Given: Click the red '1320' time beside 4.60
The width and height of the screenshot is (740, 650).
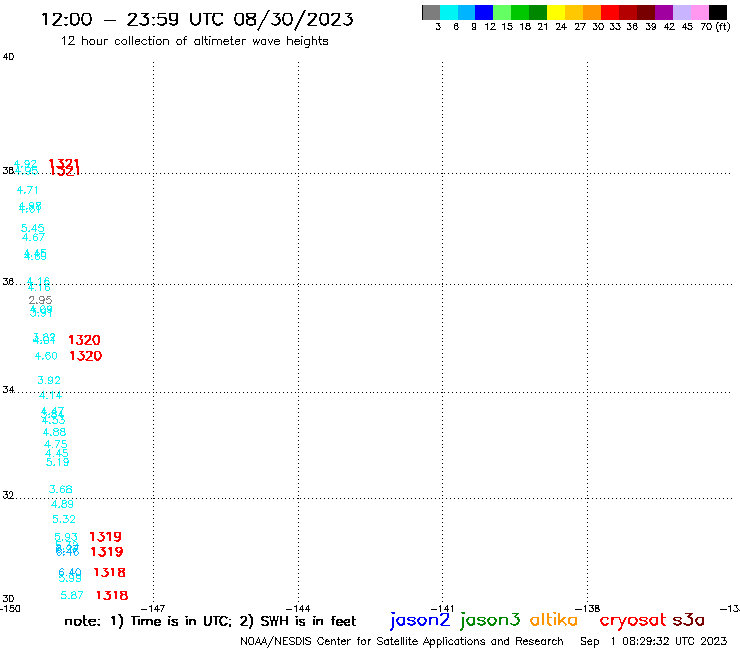Looking at the screenshot, I should (85, 356).
